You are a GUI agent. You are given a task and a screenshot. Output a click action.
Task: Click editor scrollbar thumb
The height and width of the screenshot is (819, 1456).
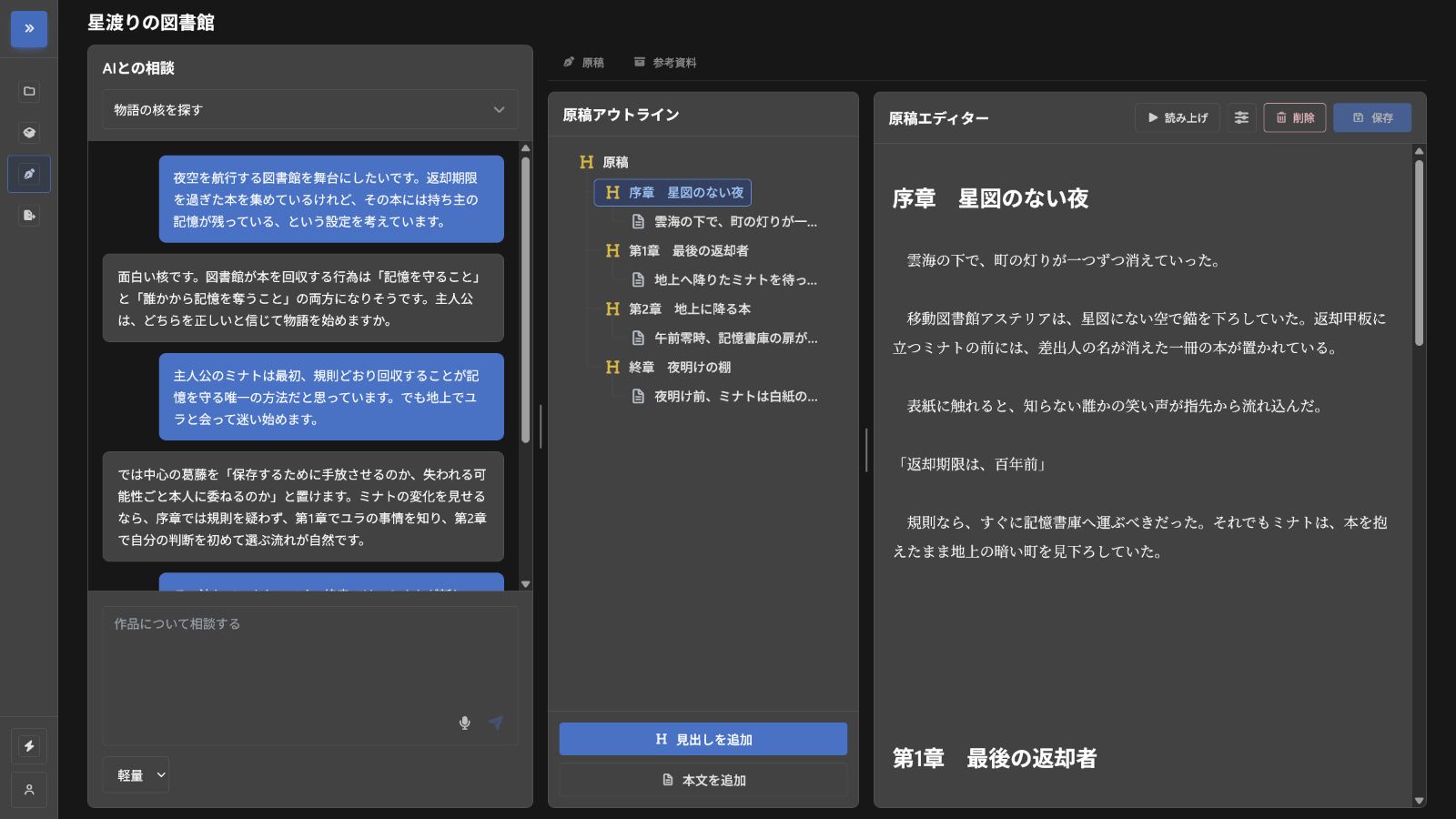point(1419,253)
